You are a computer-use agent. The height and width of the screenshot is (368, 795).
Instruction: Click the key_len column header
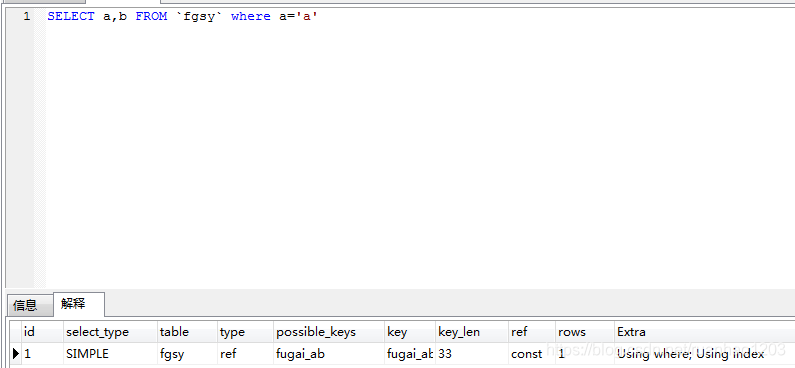click(472, 332)
